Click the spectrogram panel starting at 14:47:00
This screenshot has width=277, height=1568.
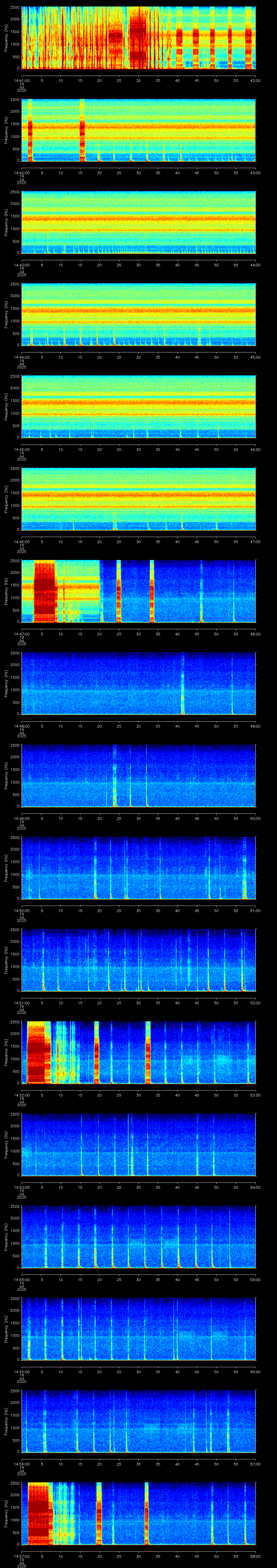138,591
